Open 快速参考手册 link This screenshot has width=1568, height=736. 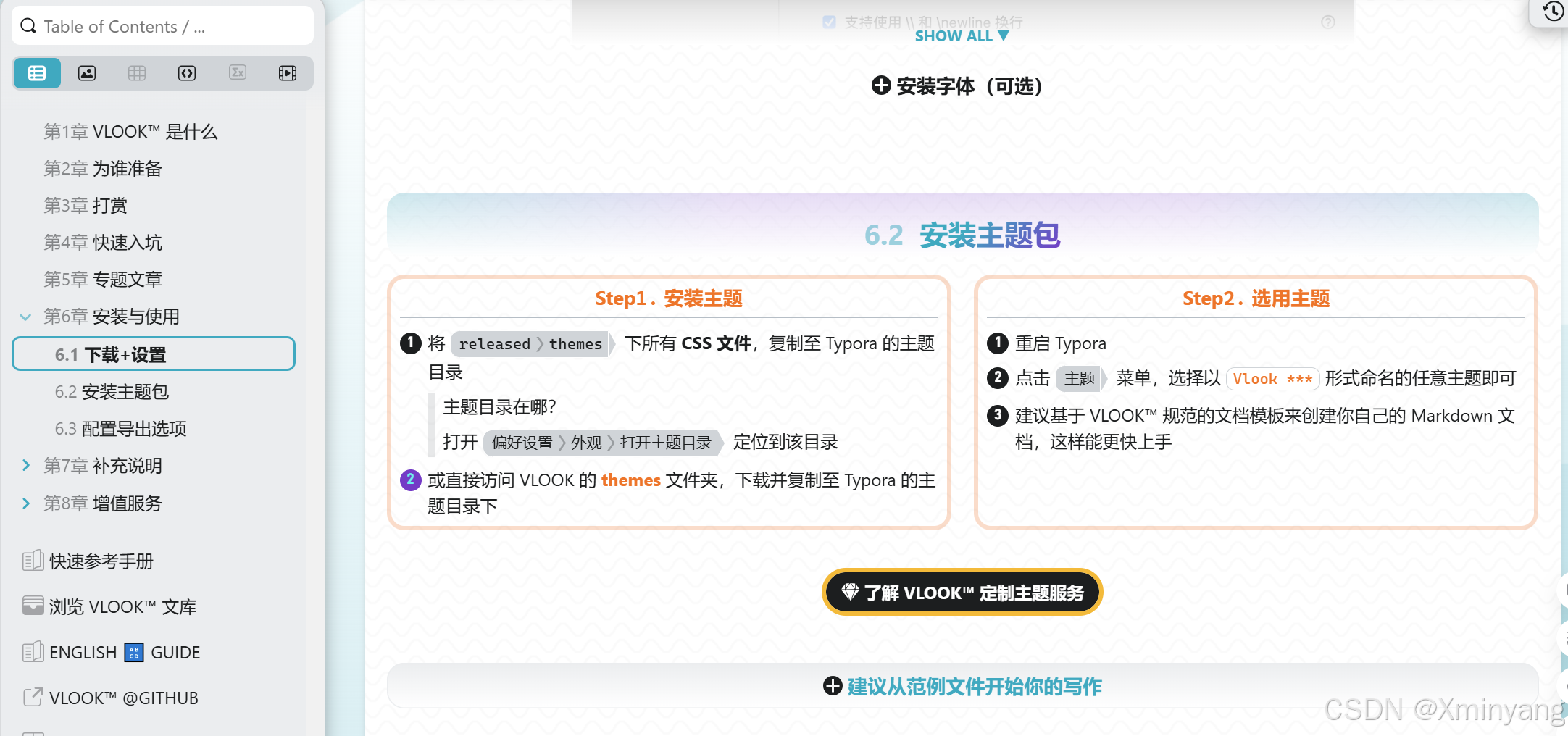pyautogui.click(x=101, y=561)
